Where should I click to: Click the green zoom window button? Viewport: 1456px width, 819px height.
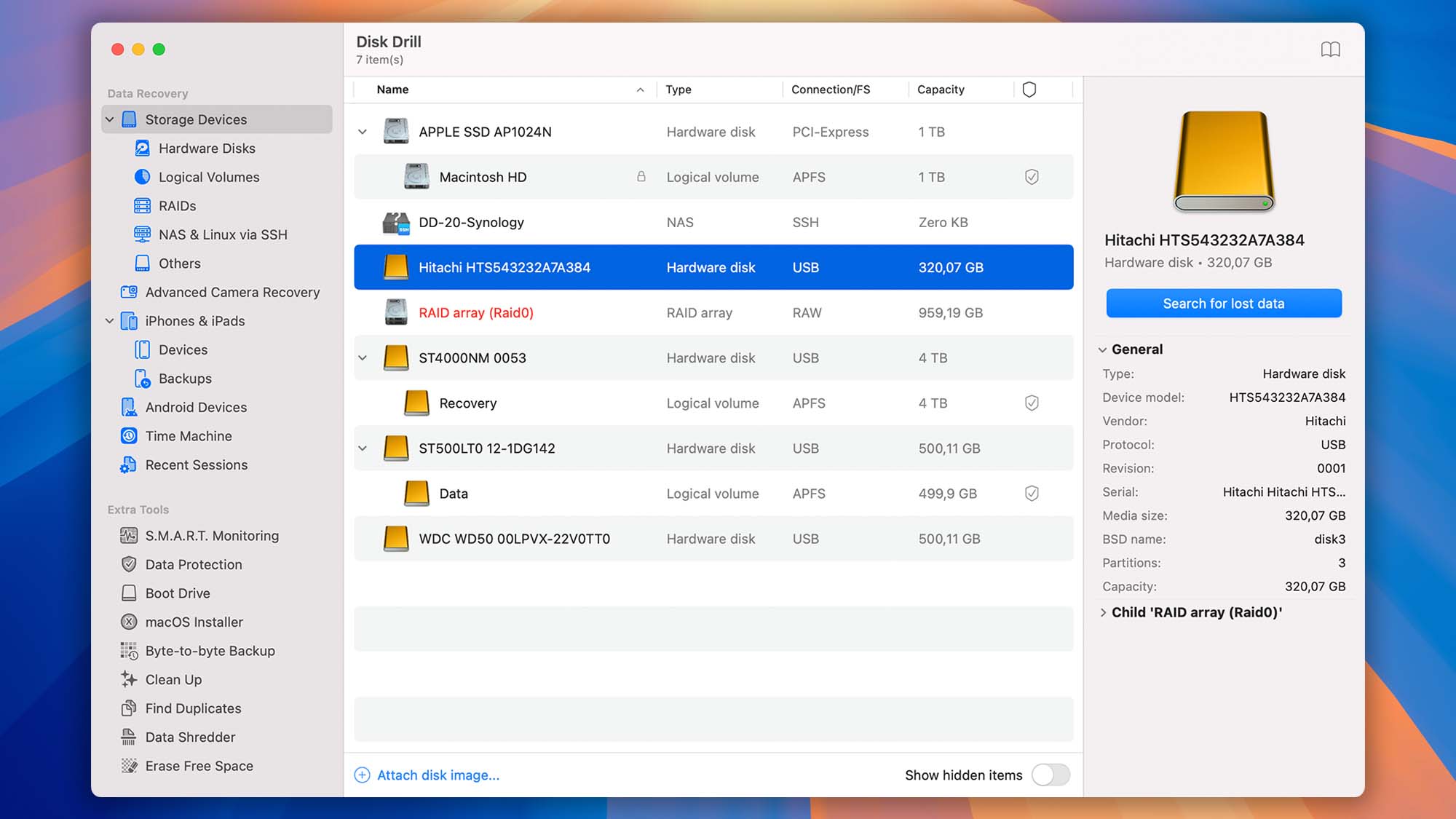coord(159,50)
